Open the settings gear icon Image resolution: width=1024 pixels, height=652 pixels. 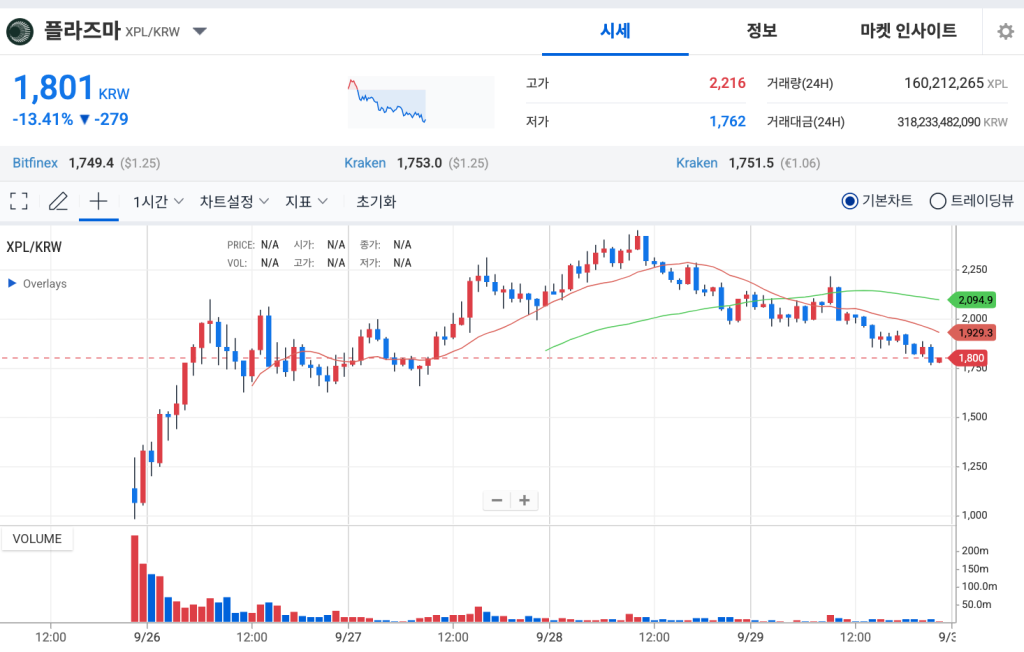tap(1005, 31)
